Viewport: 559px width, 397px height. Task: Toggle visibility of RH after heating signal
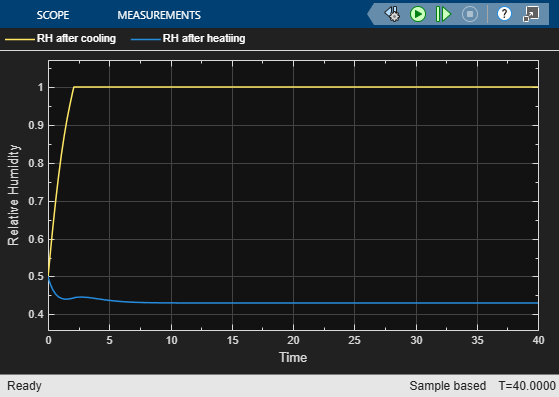[x=204, y=38]
